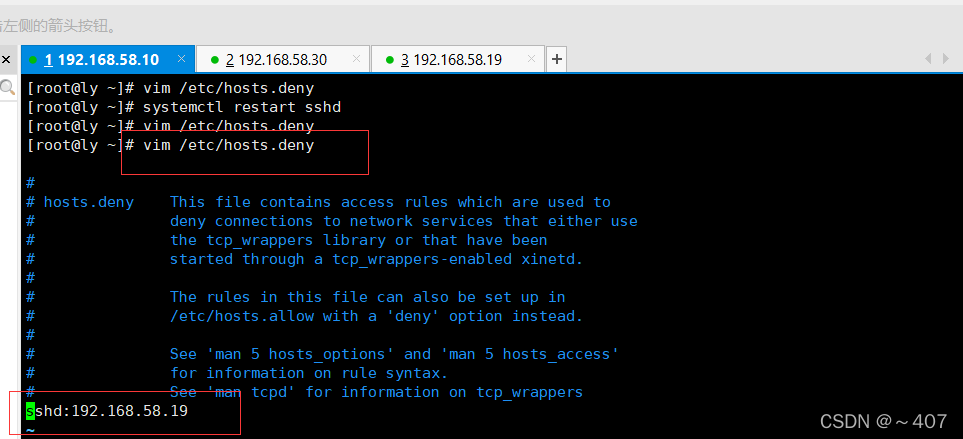Click comment 'started through a tcp_wrappers-enabled xinetd.'

[376, 259]
